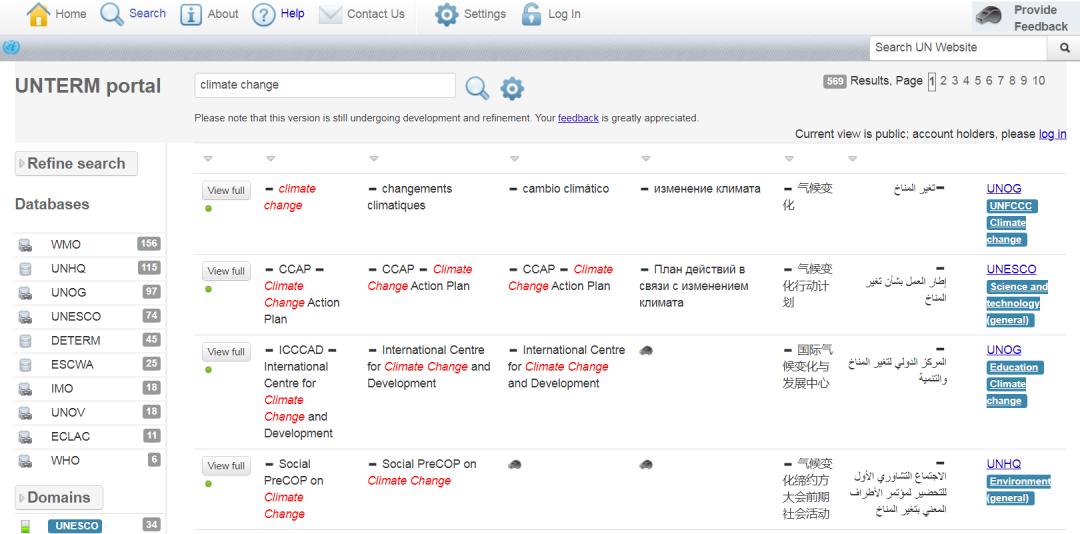Submit the UN Website search magnifier button

pyautogui.click(x=1064, y=48)
